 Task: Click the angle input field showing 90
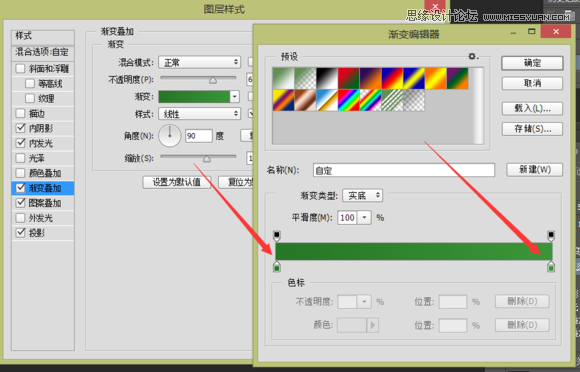[199, 136]
